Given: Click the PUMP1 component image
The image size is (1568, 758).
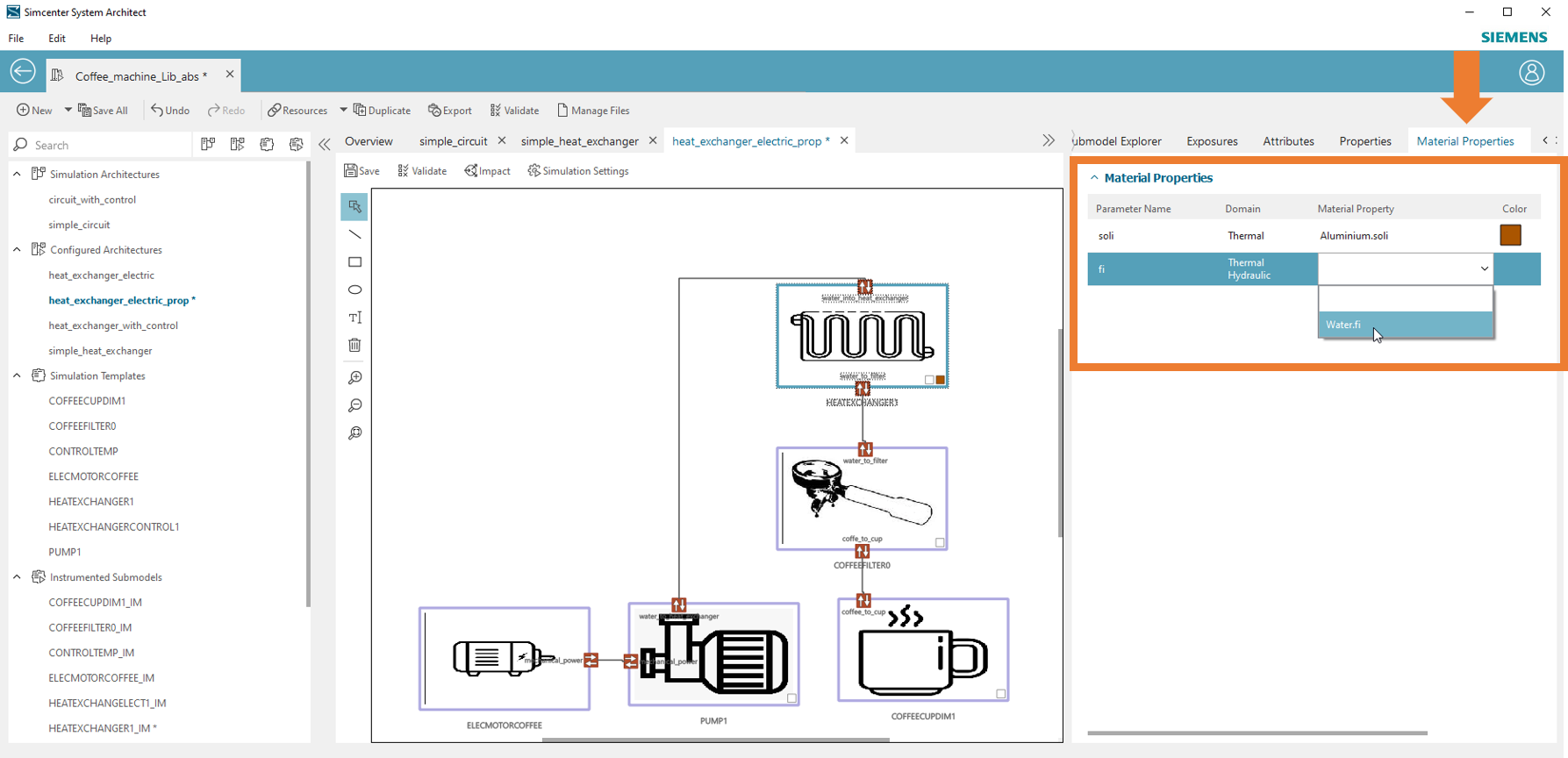Looking at the screenshot, I should tap(713, 654).
